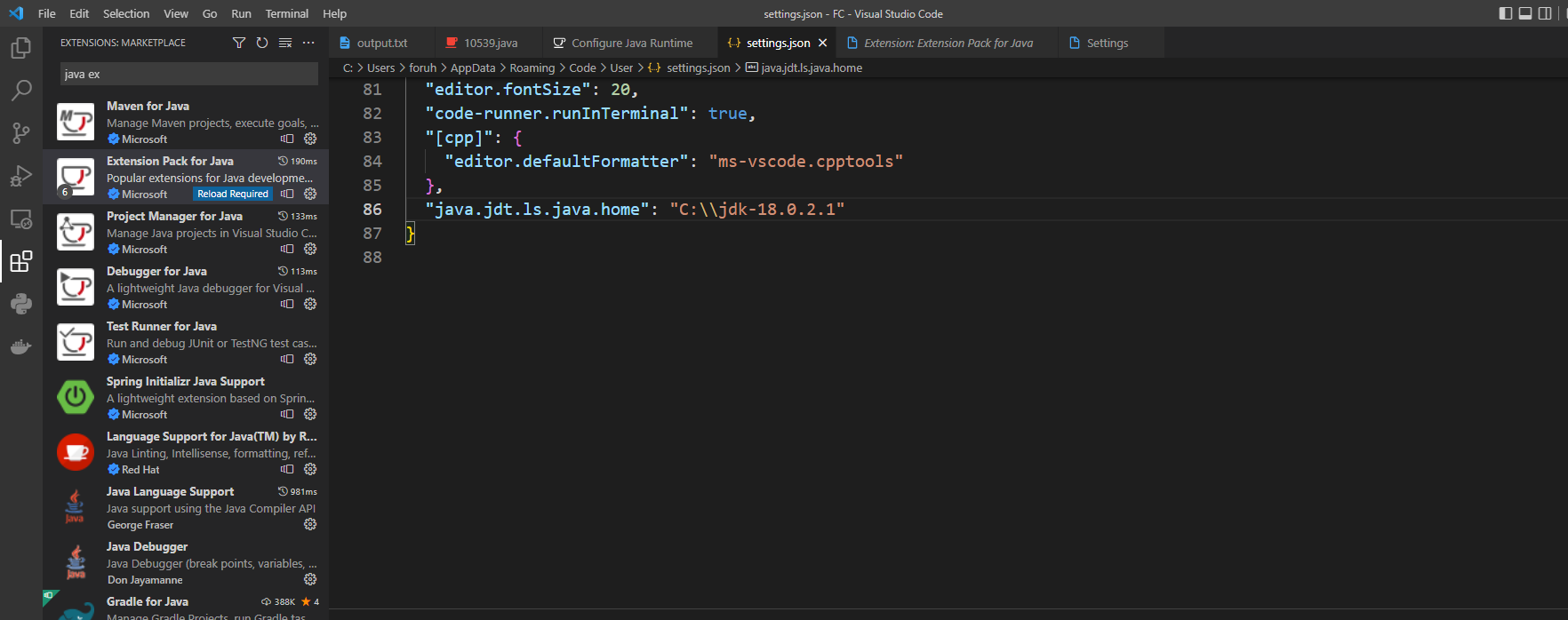1568x620 pixels.
Task: Open manage gear for Maven for Java
Action: (x=310, y=139)
